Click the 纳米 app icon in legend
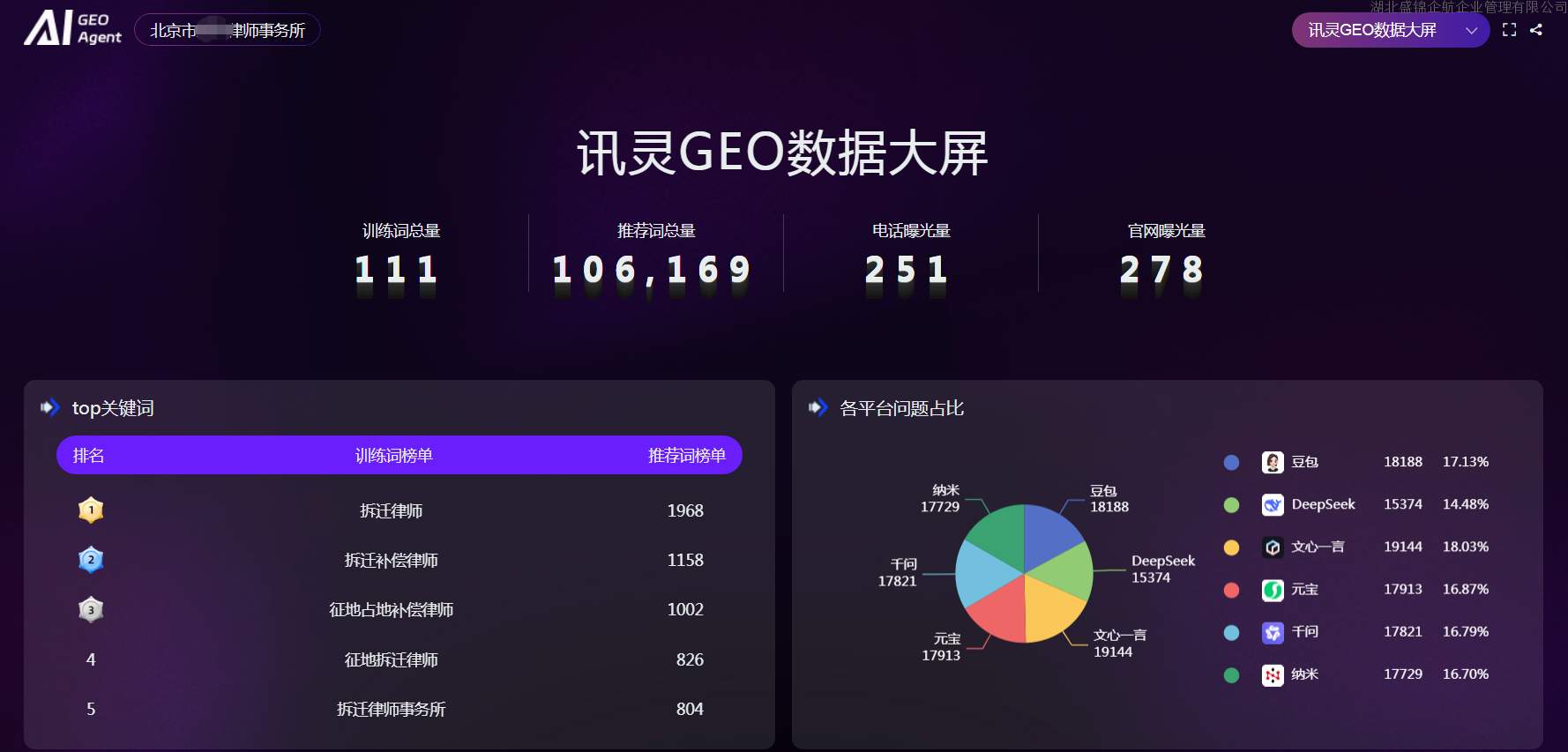Screen dimensions: 1568x752 coord(1273,675)
